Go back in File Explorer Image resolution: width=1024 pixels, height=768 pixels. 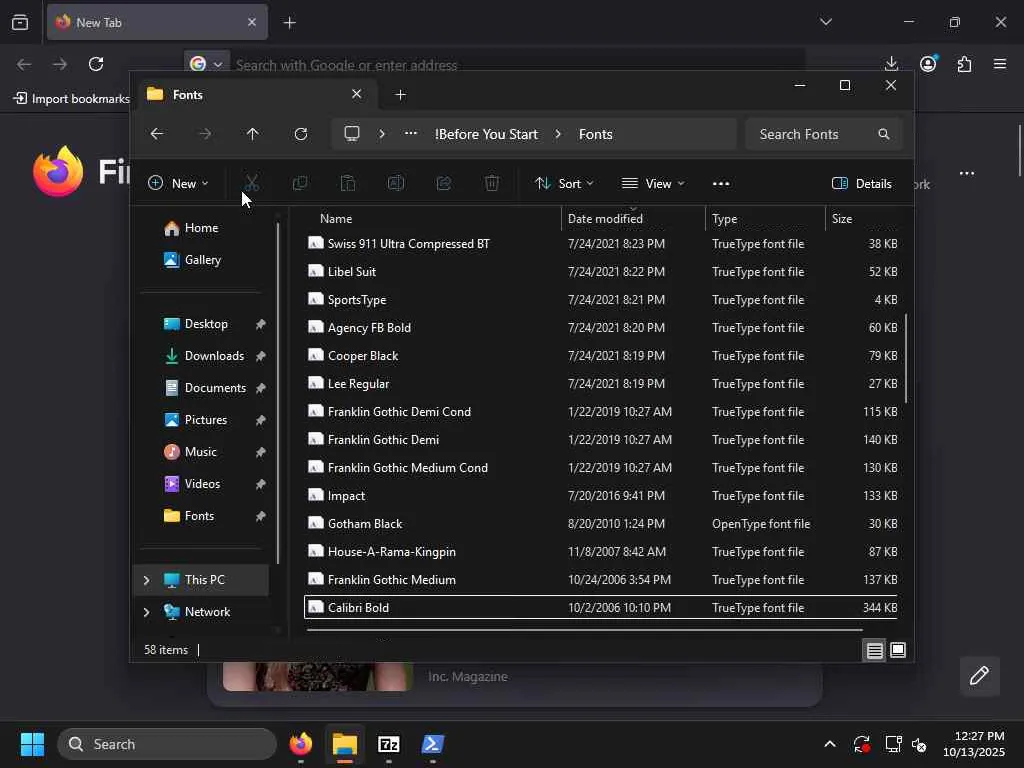pyautogui.click(x=156, y=134)
